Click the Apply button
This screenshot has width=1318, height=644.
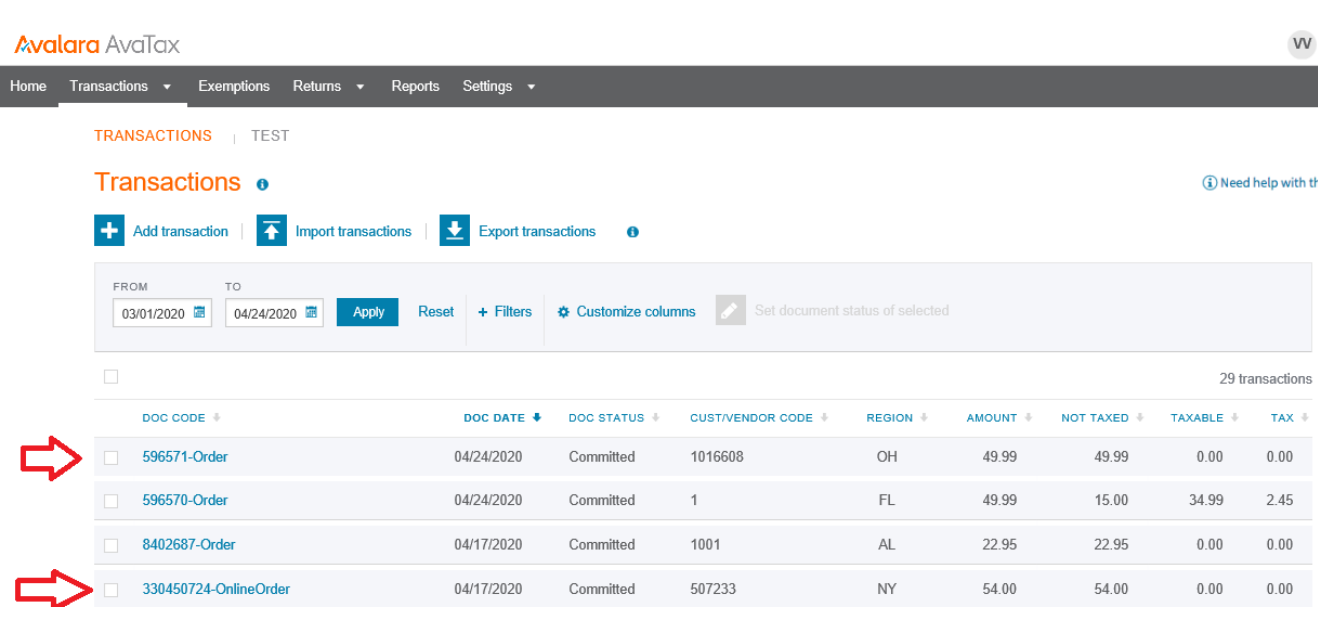coord(367,312)
